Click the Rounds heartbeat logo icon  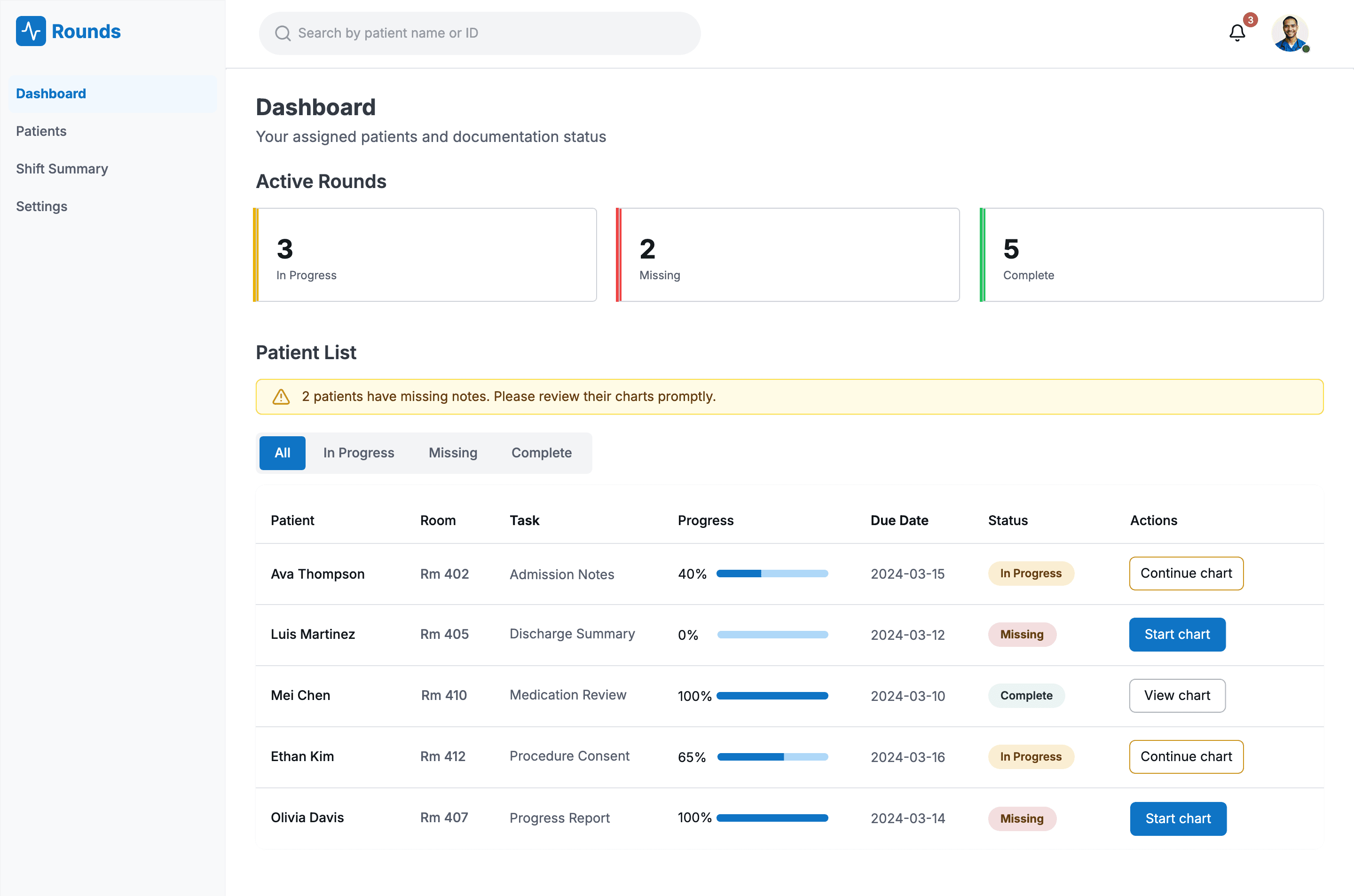31,31
